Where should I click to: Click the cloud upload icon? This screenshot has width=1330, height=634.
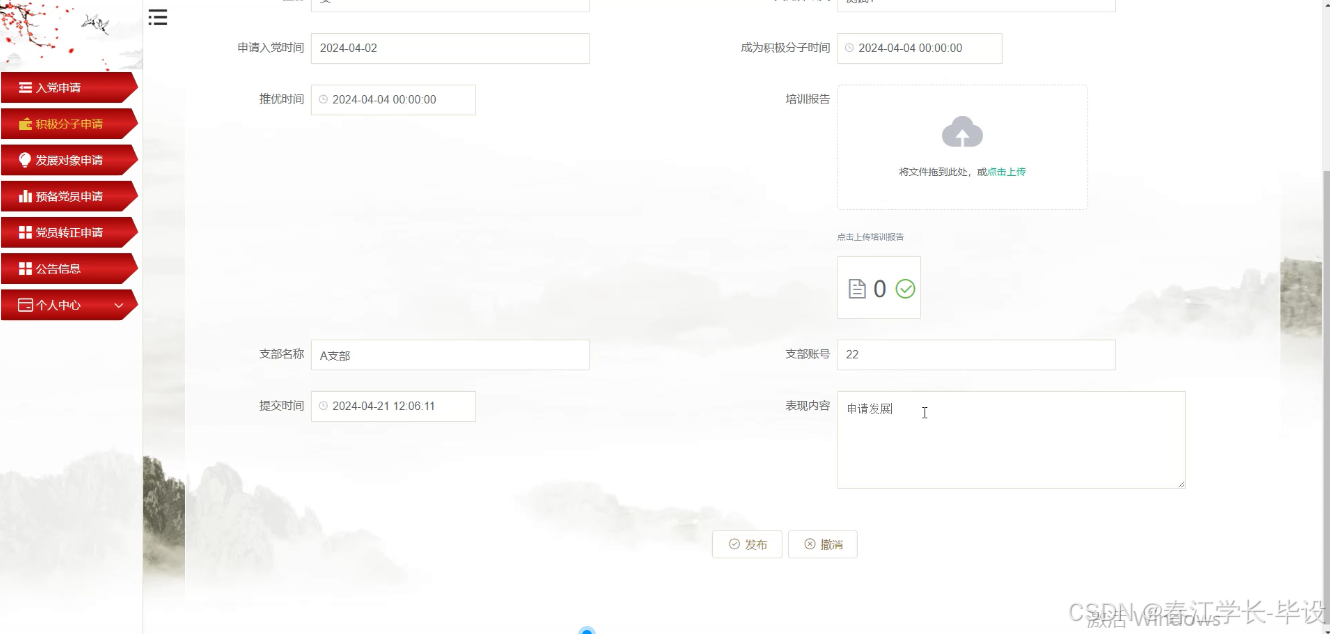(962, 132)
